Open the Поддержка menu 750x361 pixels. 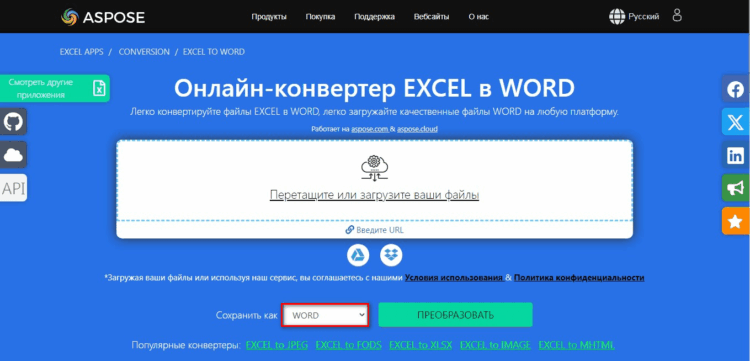(x=375, y=17)
